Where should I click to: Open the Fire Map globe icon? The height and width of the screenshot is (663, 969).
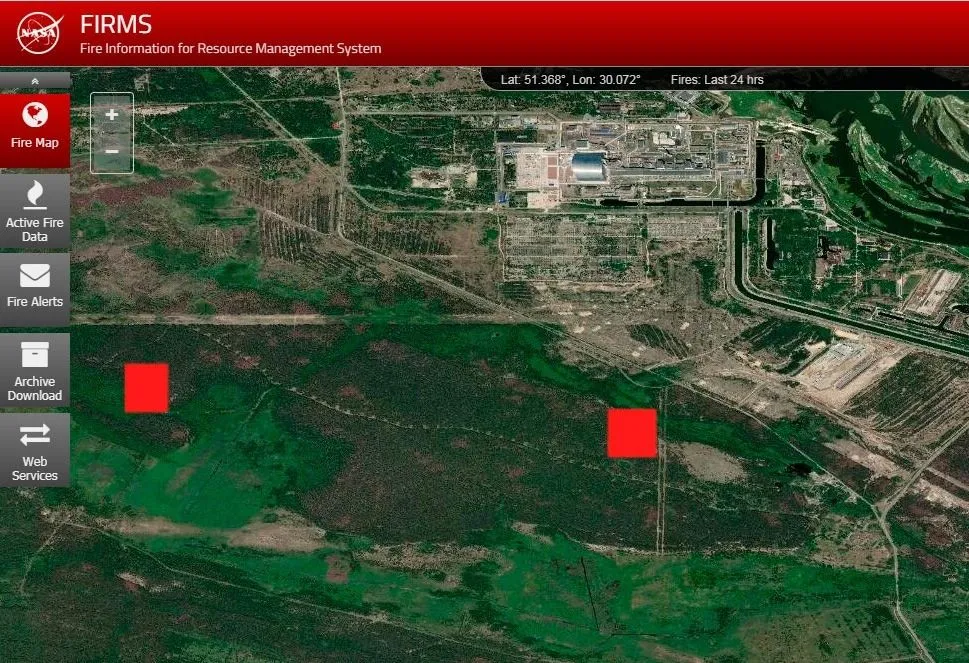pyautogui.click(x=35, y=114)
